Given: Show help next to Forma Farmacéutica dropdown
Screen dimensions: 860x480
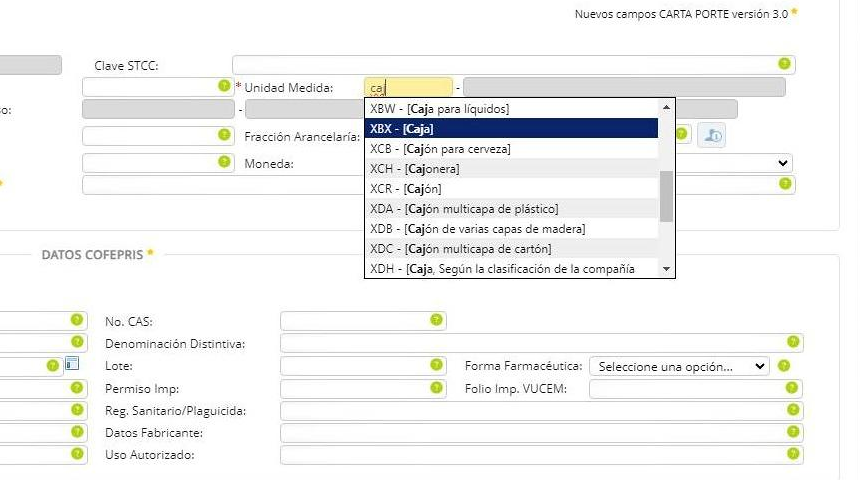Looking at the screenshot, I should [783, 366].
